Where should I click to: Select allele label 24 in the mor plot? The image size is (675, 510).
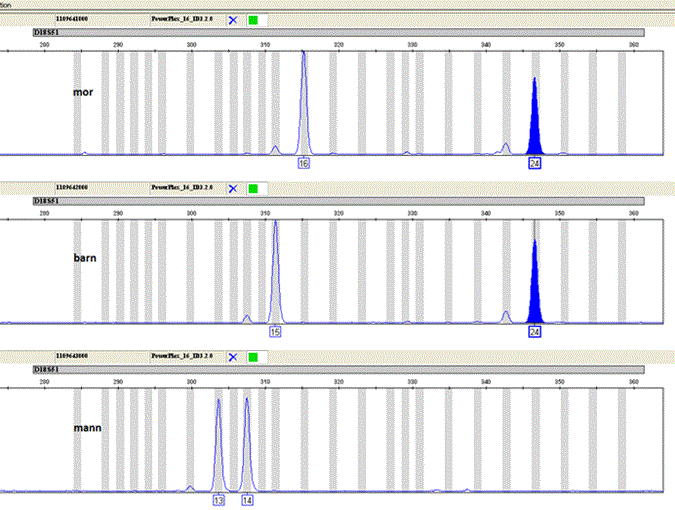pyautogui.click(x=535, y=162)
